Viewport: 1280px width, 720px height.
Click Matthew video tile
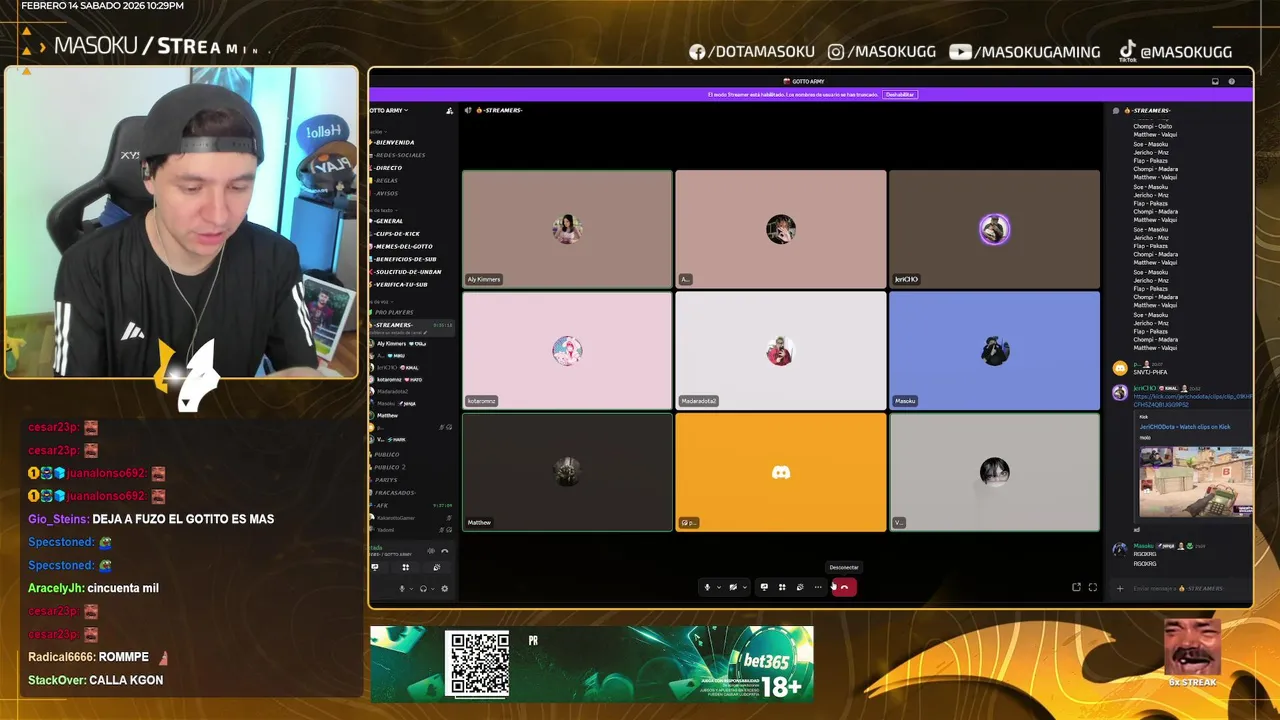tap(567, 472)
